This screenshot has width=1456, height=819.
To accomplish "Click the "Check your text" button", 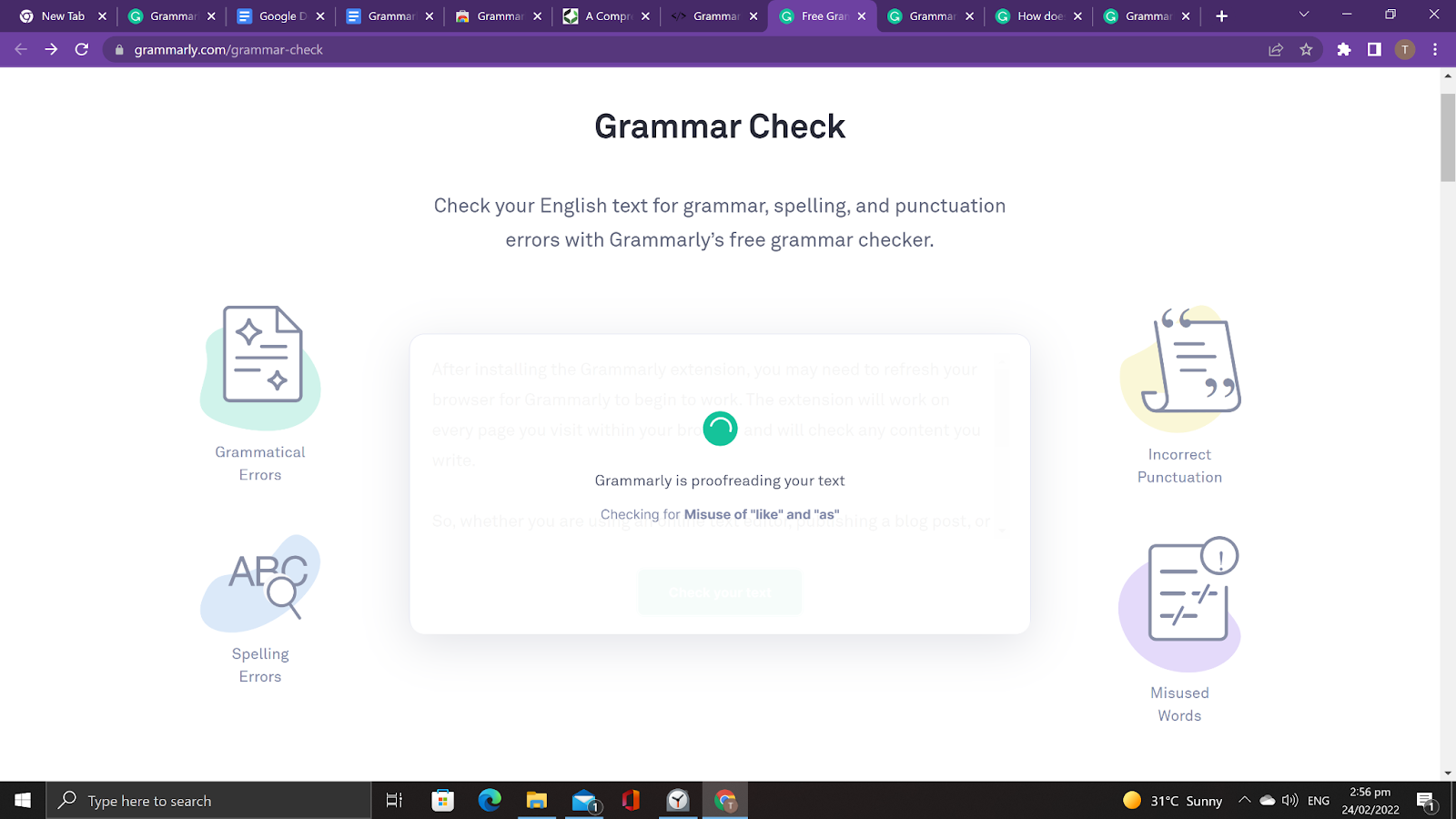I will [x=720, y=592].
